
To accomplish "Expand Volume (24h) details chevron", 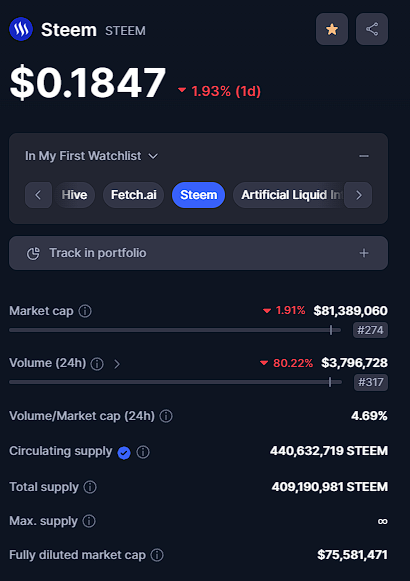I will pos(117,364).
